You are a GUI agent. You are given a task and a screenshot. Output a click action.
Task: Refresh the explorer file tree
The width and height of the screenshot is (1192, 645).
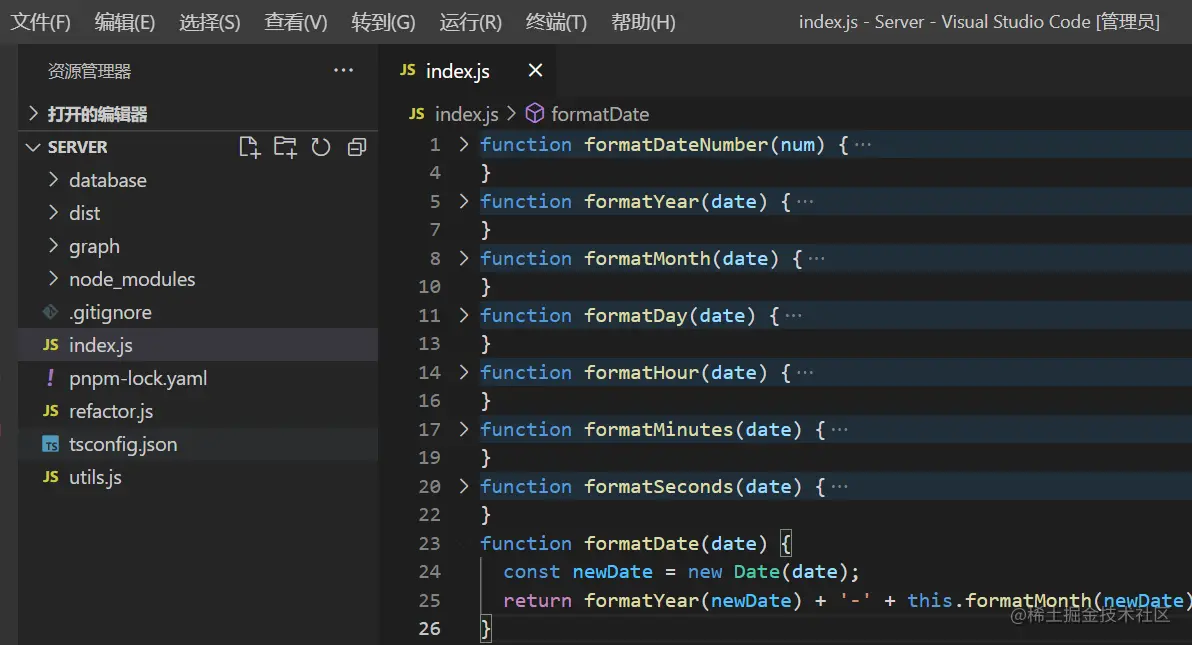[320, 148]
